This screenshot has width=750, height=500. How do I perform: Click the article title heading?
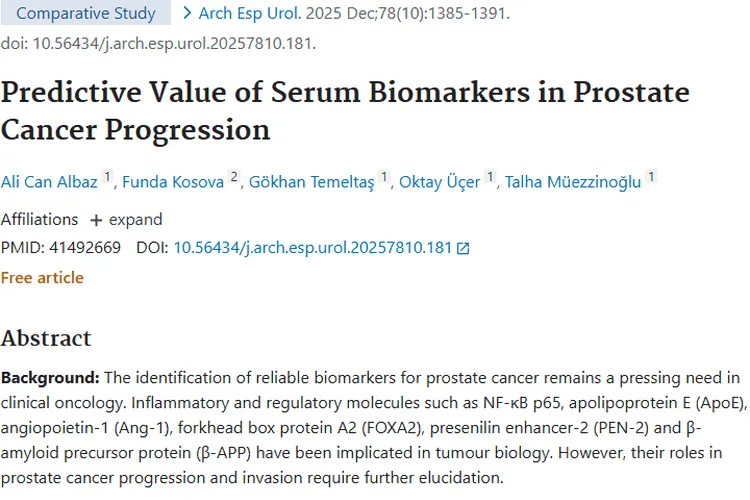345,111
